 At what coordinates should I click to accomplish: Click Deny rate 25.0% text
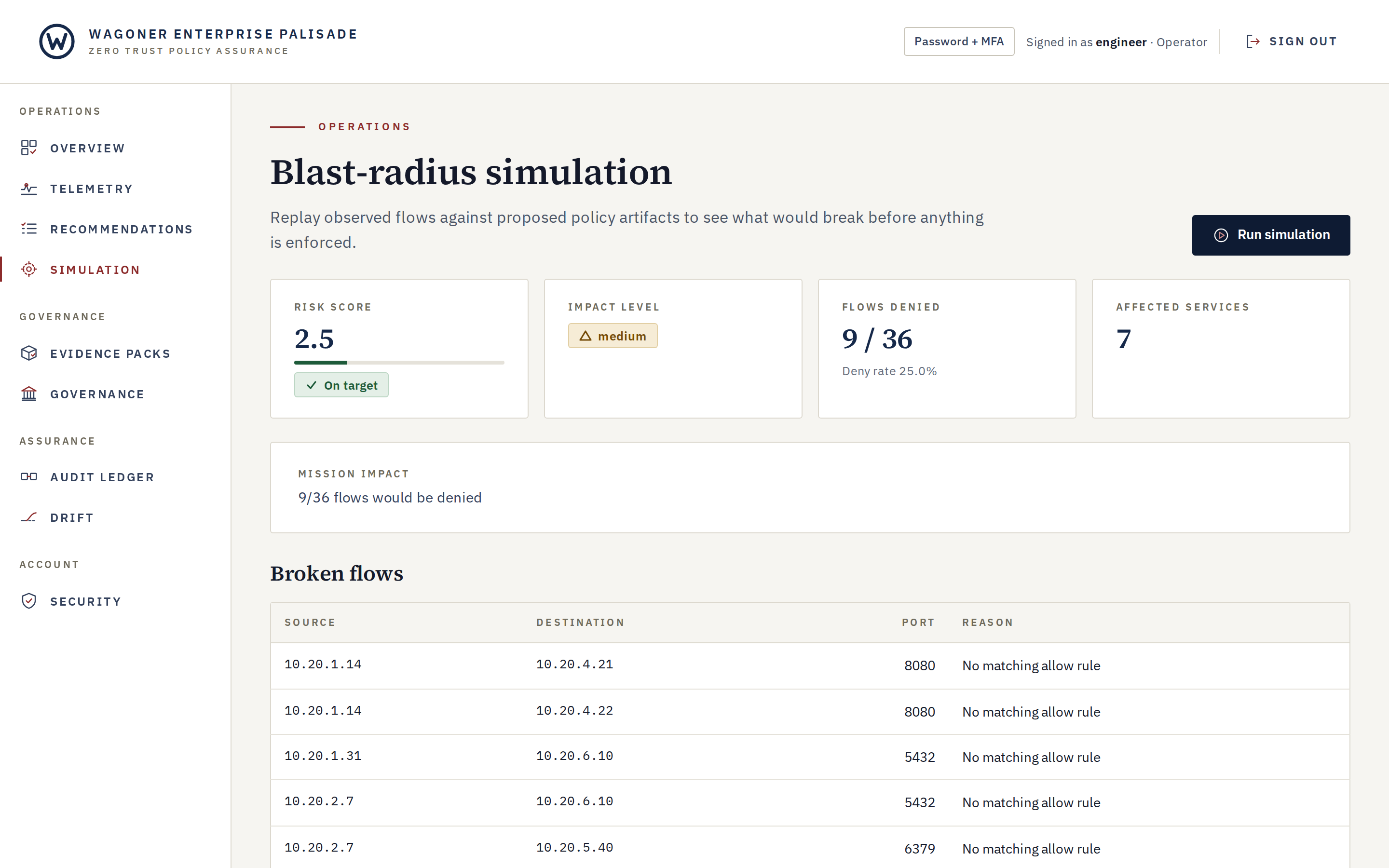pos(889,371)
